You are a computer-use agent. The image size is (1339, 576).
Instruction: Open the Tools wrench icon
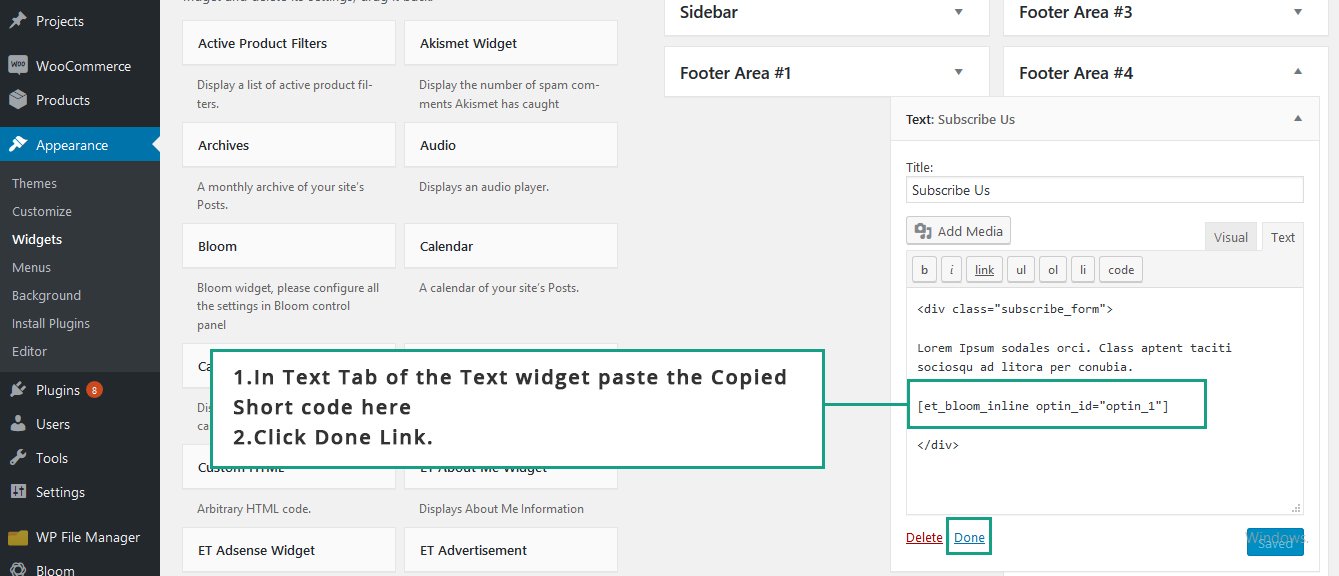click(x=18, y=458)
